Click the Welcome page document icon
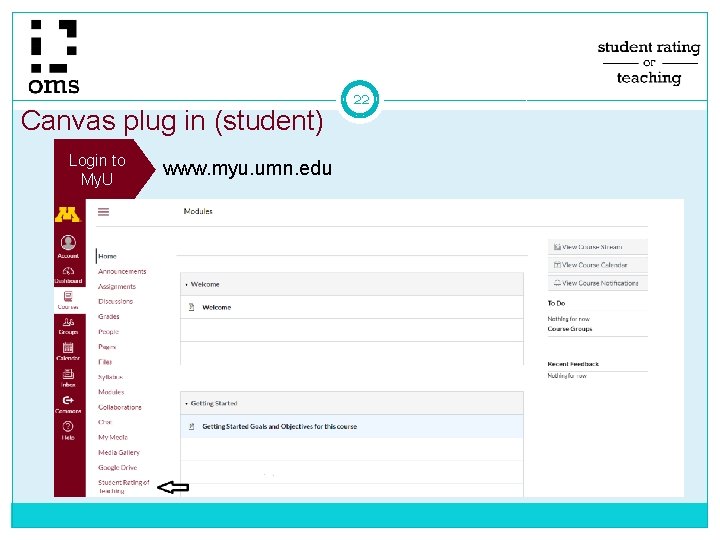Screen dimensions: 720x540 tap(191, 307)
